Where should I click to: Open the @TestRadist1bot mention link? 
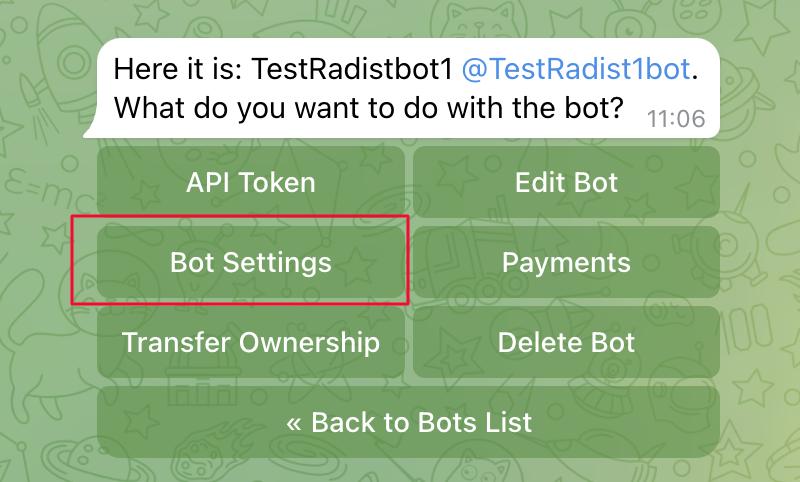pos(575,69)
